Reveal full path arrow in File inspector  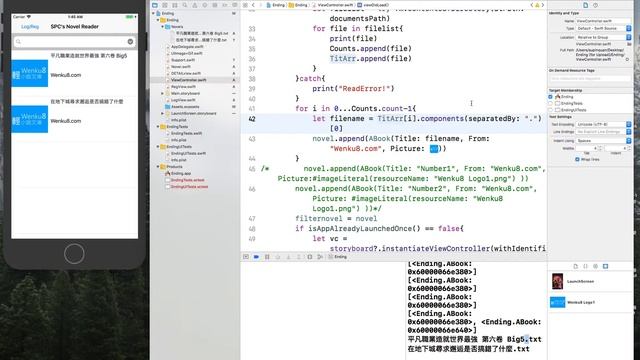[627, 59]
